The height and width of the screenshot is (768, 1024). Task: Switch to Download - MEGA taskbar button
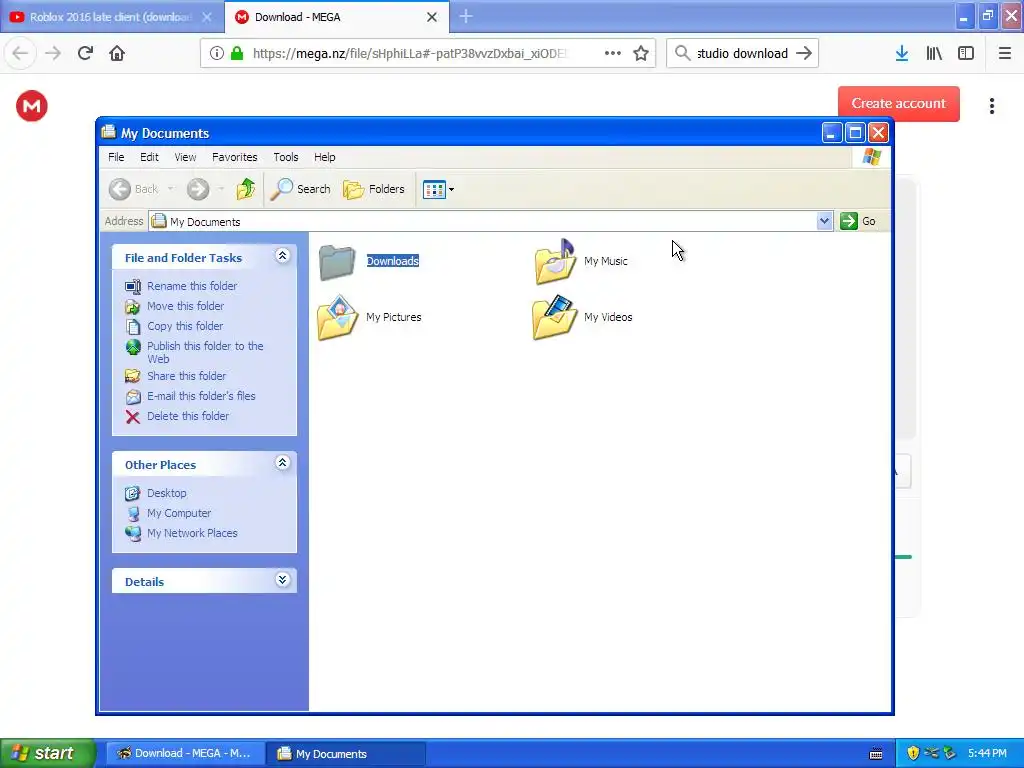[x=185, y=753]
